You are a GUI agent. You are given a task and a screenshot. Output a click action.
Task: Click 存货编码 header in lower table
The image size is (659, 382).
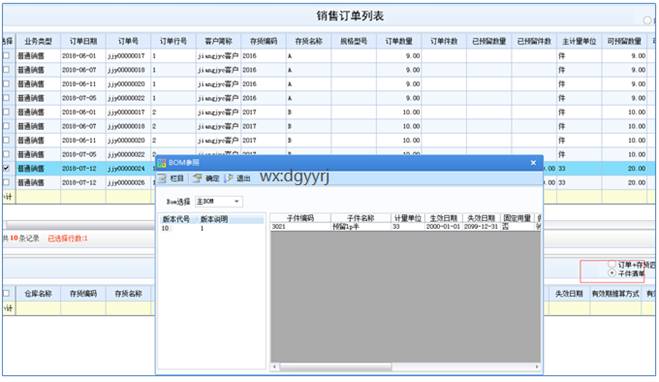click(x=83, y=294)
